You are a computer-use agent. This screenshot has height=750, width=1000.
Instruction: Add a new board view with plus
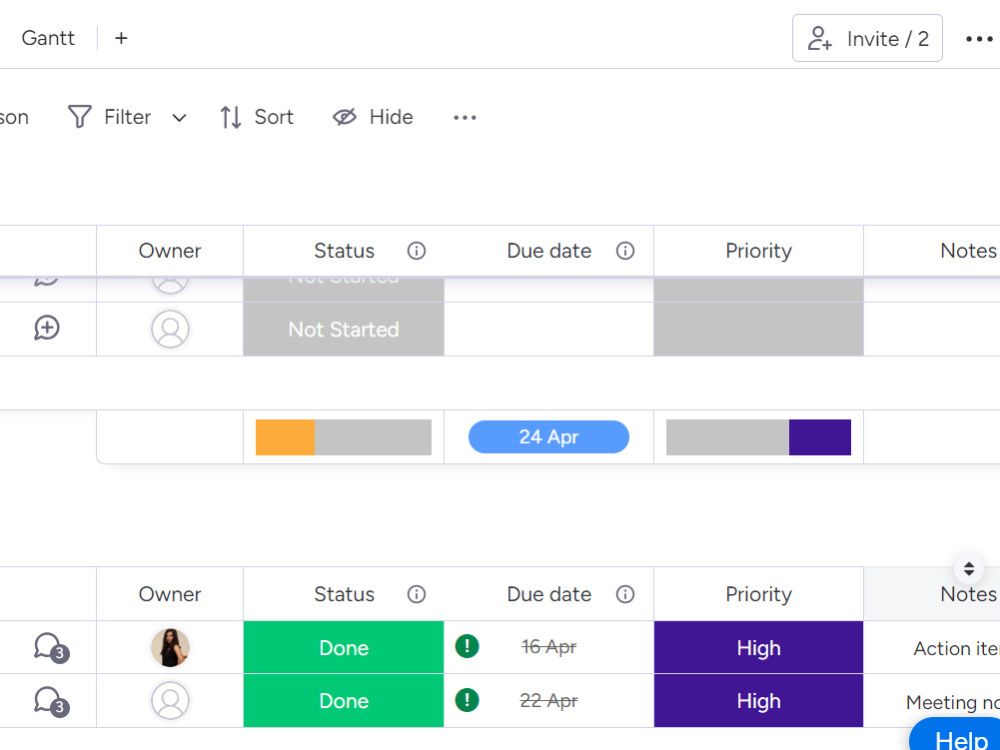pos(121,38)
